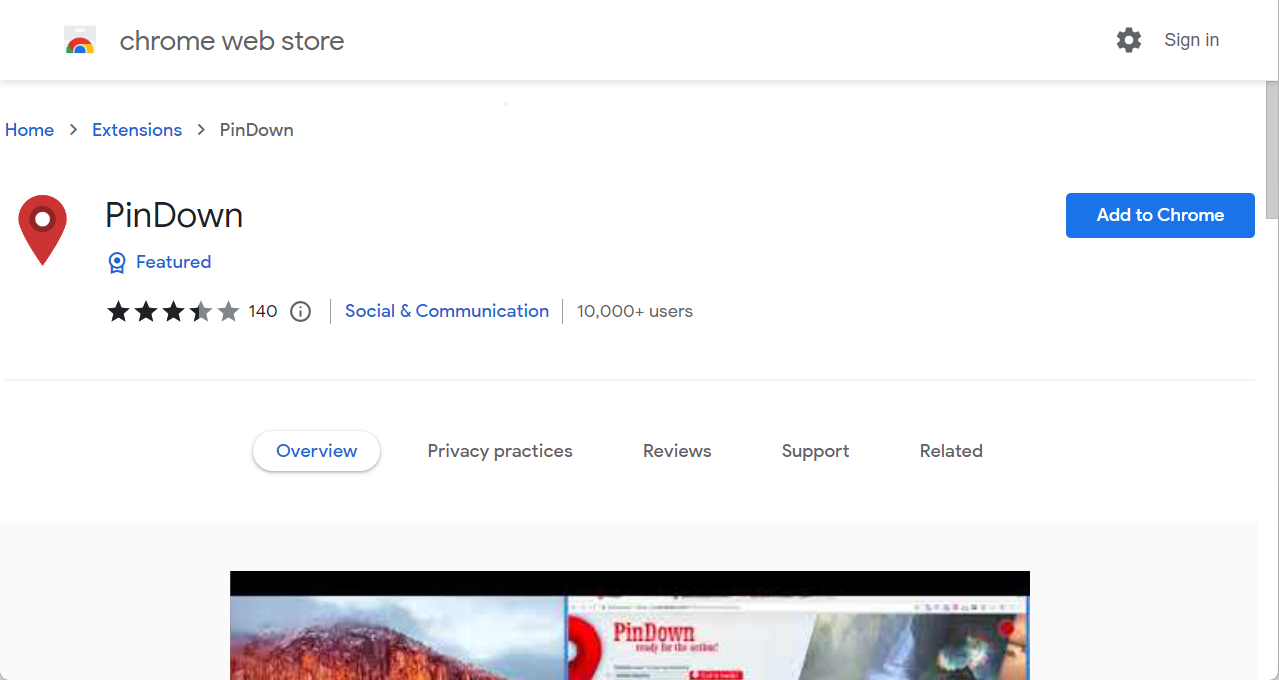1279x680 pixels.
Task: Sign in to the web store
Action: (1191, 40)
